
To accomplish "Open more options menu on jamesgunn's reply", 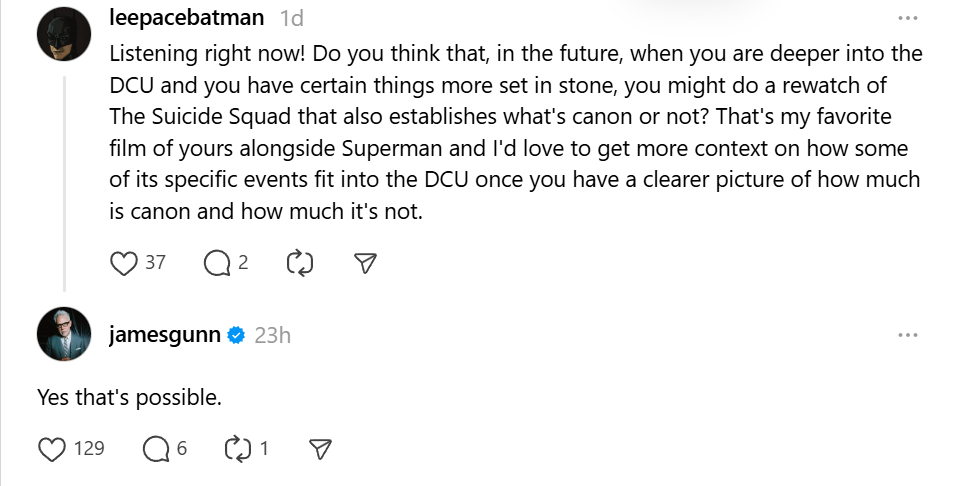I will point(907,335).
